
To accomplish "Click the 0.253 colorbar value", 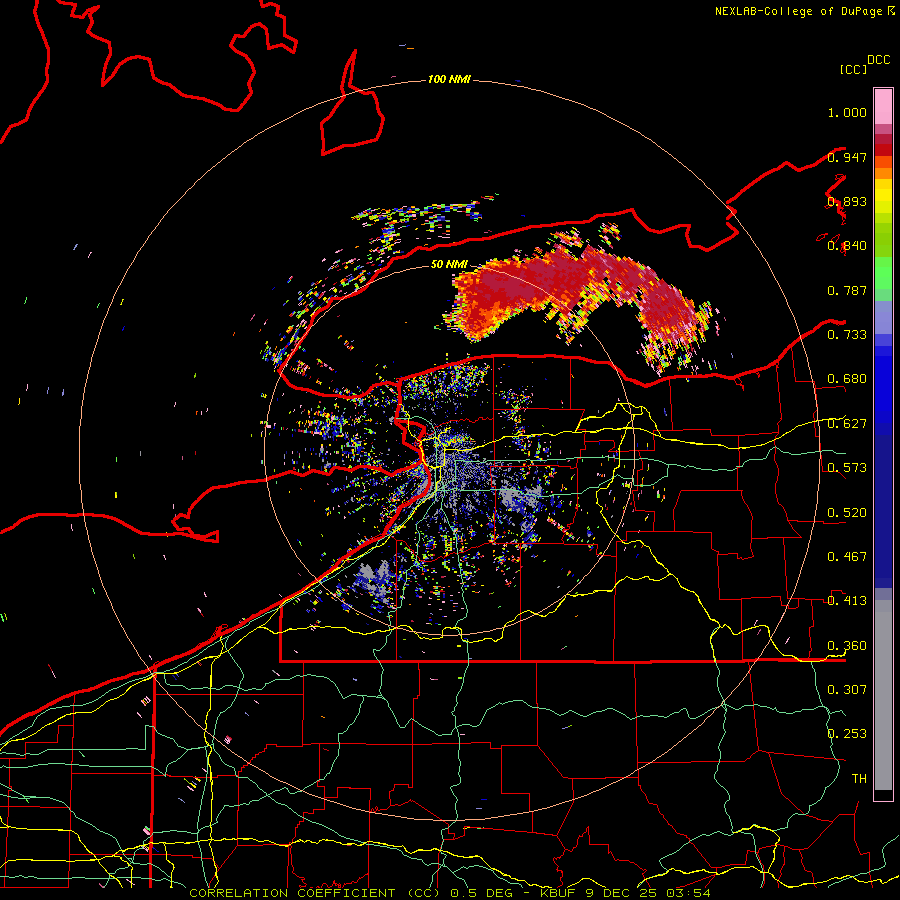I will (847, 734).
